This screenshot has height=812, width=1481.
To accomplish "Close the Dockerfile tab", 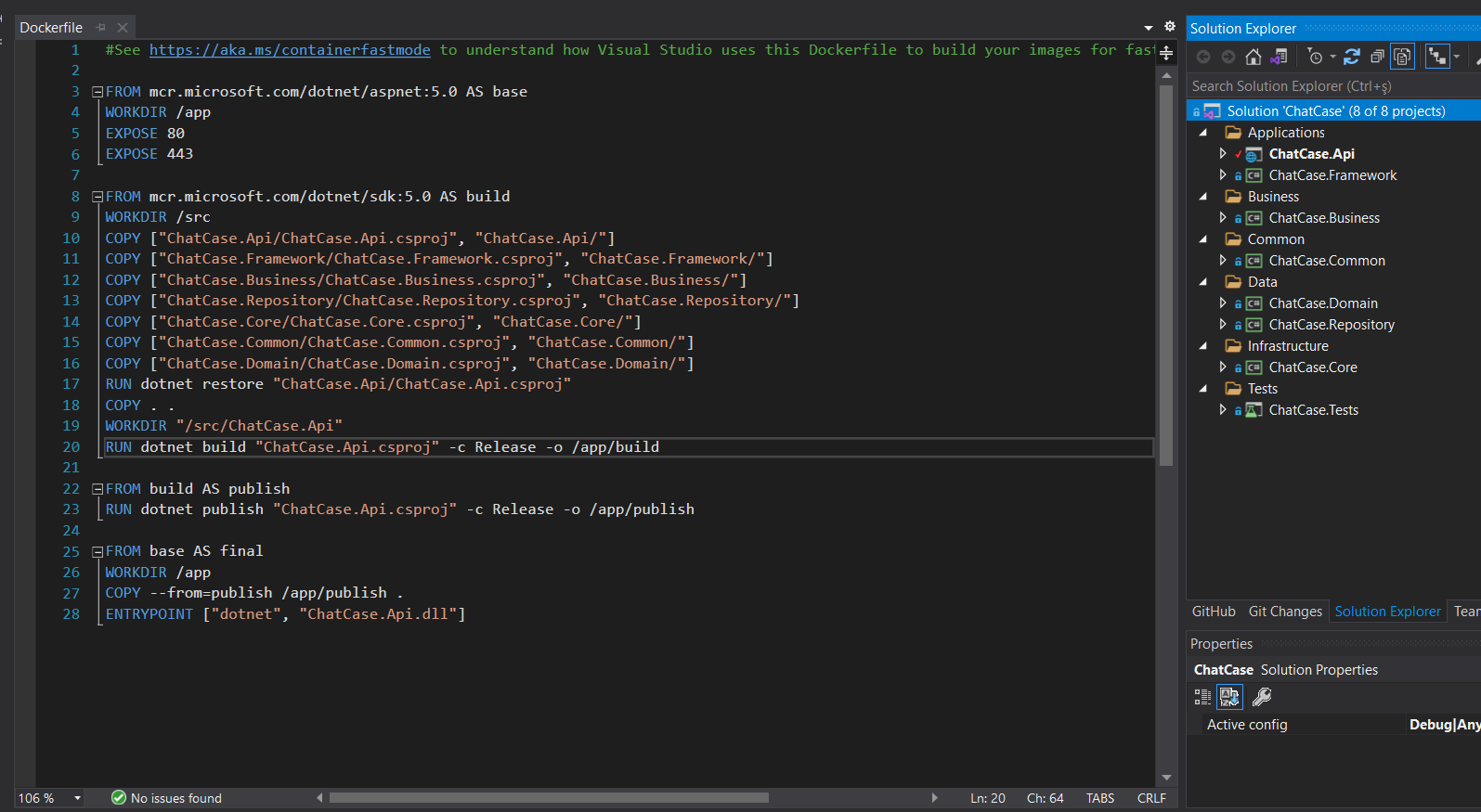I will coord(122,28).
